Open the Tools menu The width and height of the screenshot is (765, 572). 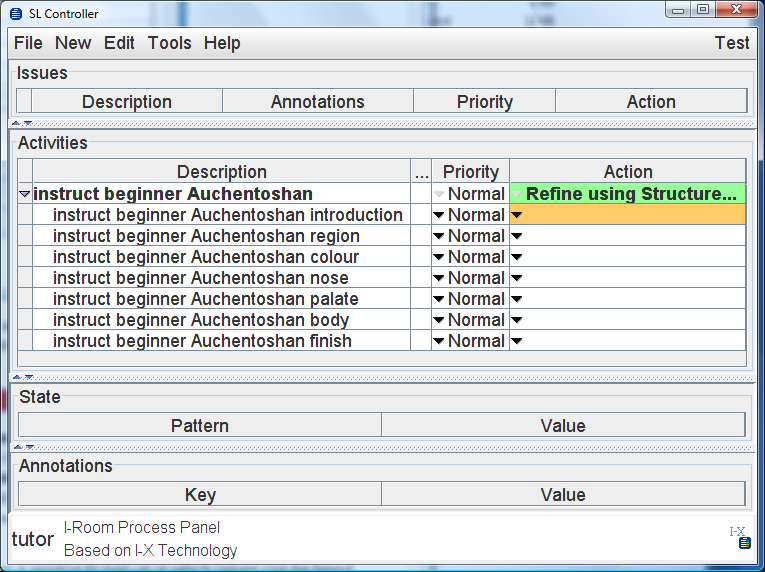pyautogui.click(x=169, y=43)
